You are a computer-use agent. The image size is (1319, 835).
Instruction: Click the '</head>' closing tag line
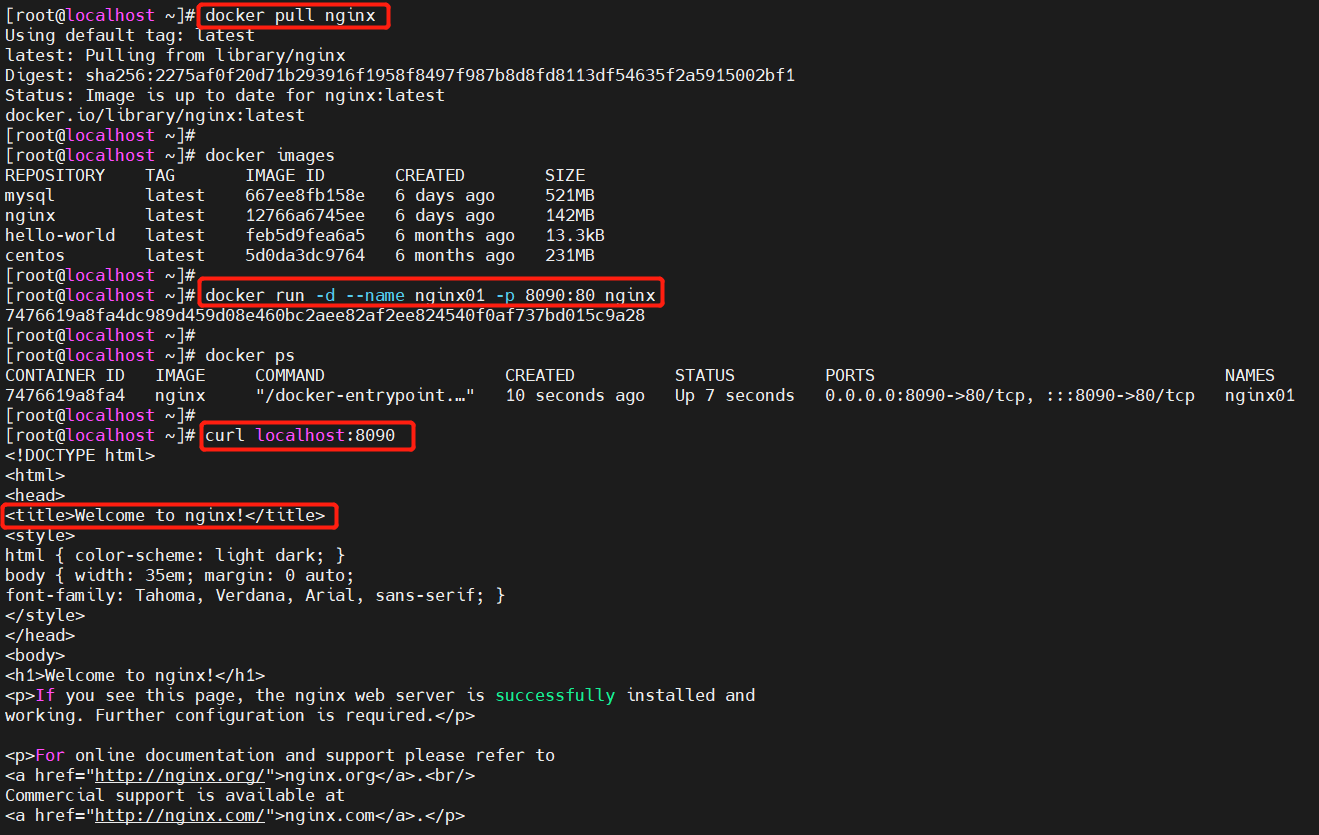[40, 635]
